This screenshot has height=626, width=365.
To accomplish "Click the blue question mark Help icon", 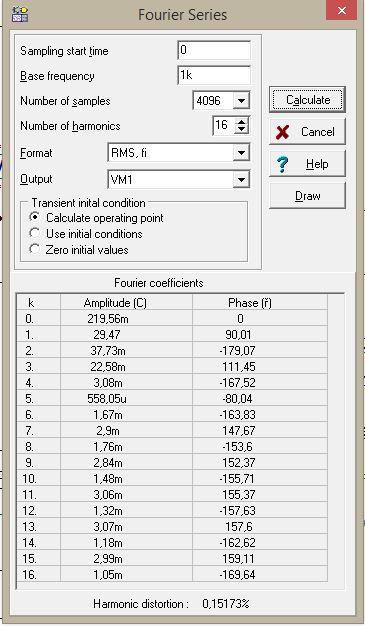I will pos(283,164).
